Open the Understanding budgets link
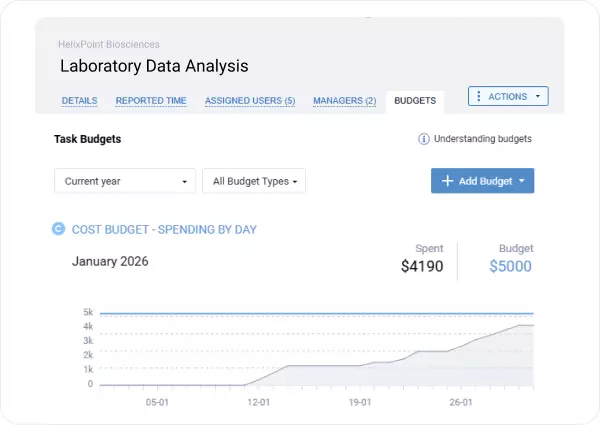 pos(483,139)
